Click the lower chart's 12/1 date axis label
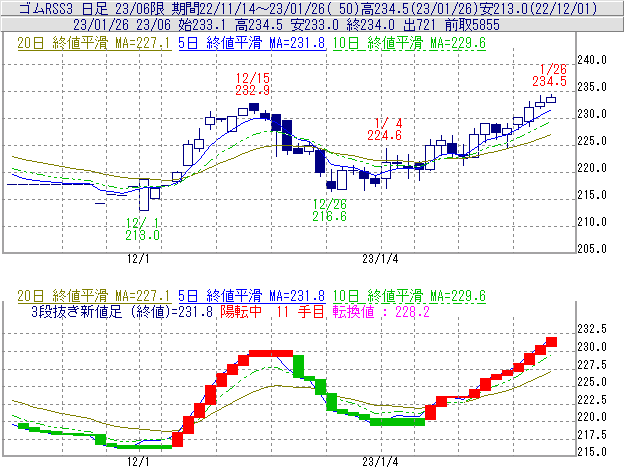 pos(138,462)
